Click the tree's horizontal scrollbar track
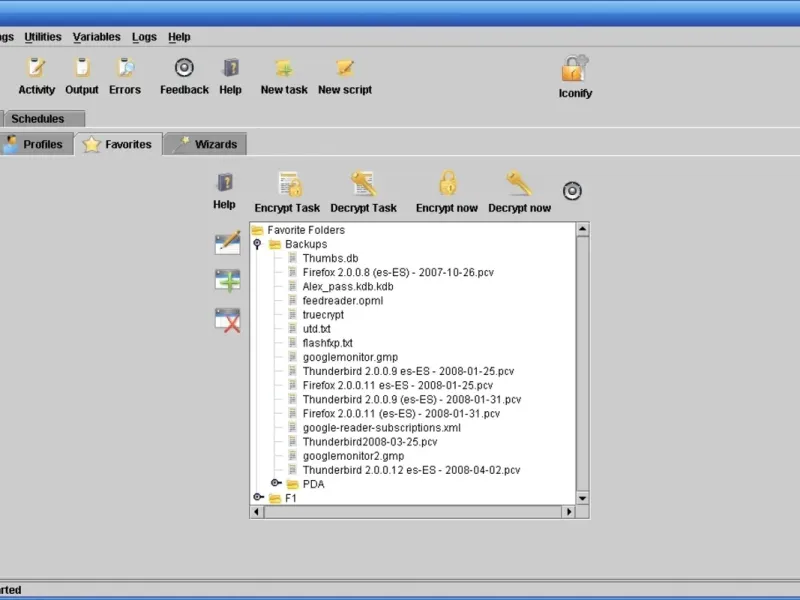 coord(413,512)
